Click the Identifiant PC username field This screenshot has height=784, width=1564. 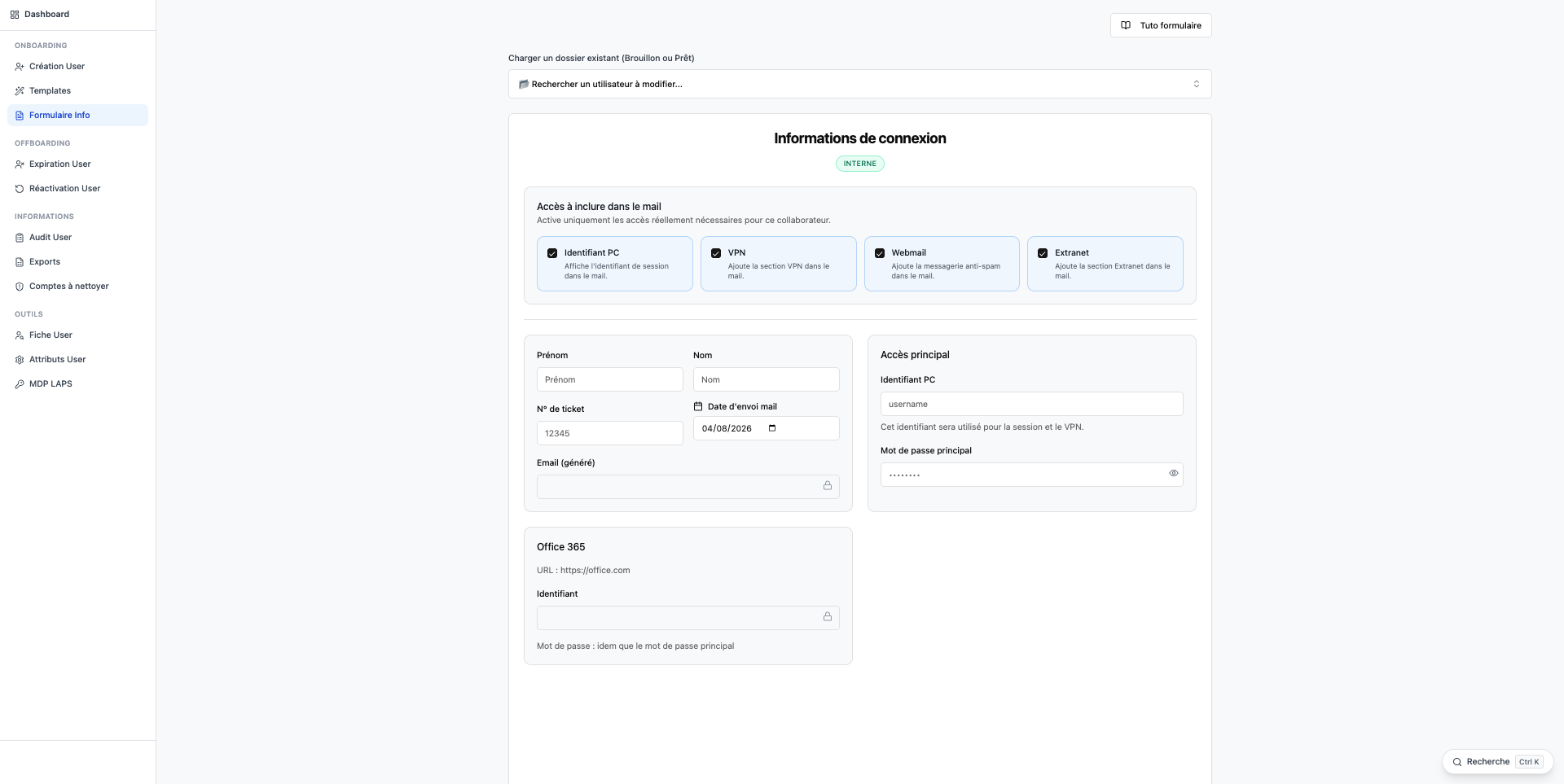pos(1031,404)
